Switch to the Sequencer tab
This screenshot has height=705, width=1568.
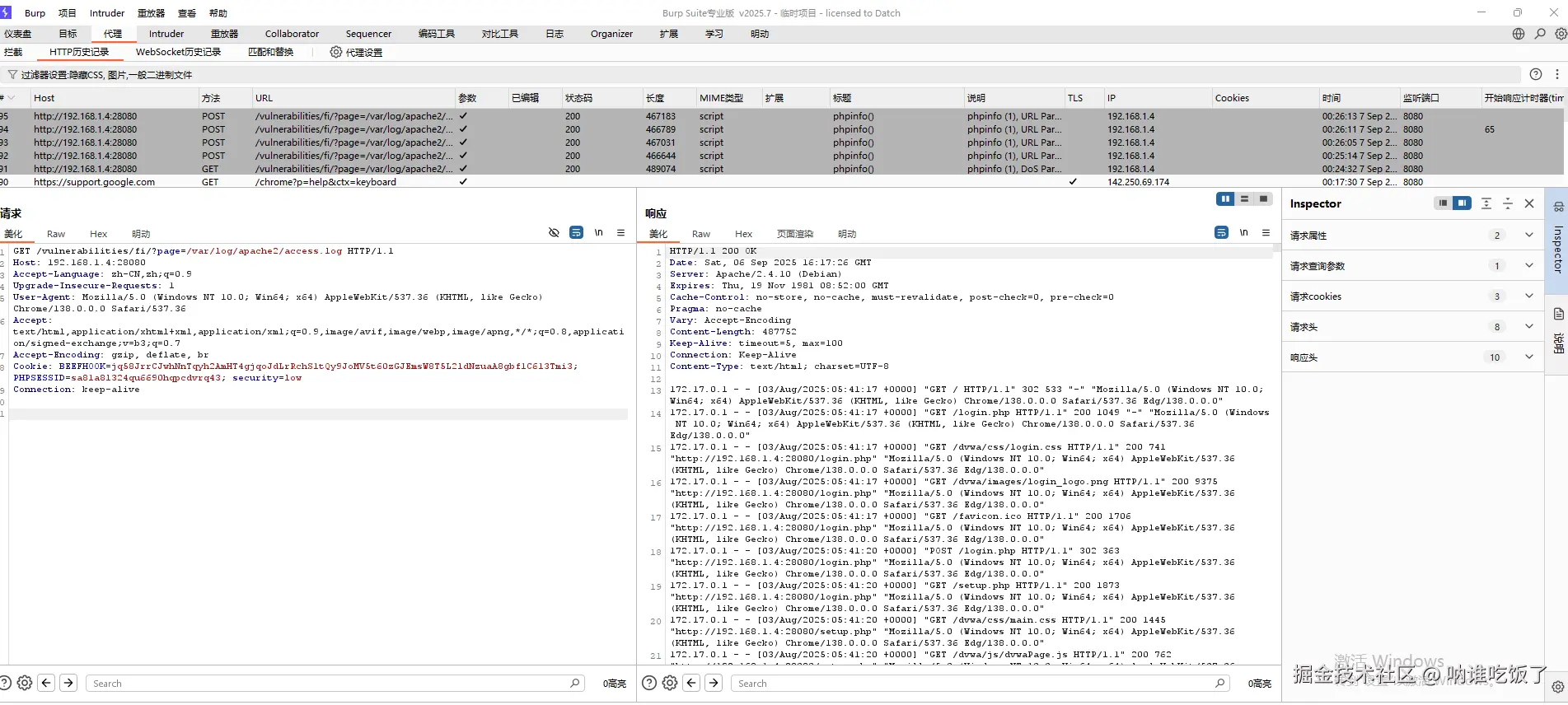(x=368, y=34)
